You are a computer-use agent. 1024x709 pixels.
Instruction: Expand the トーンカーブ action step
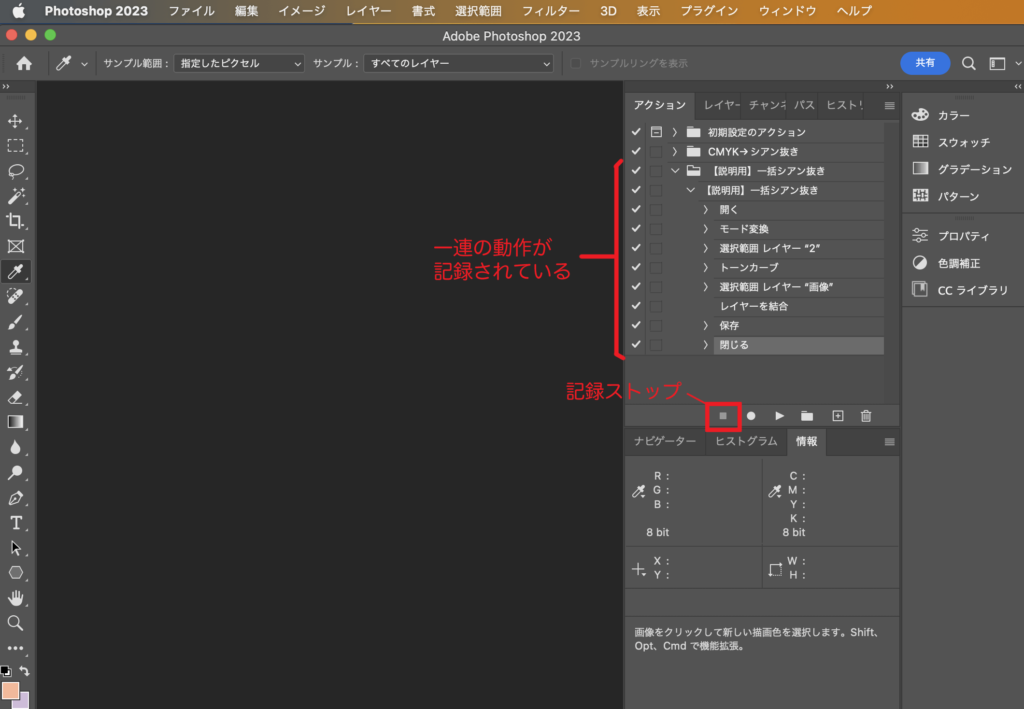pyautogui.click(x=705, y=267)
